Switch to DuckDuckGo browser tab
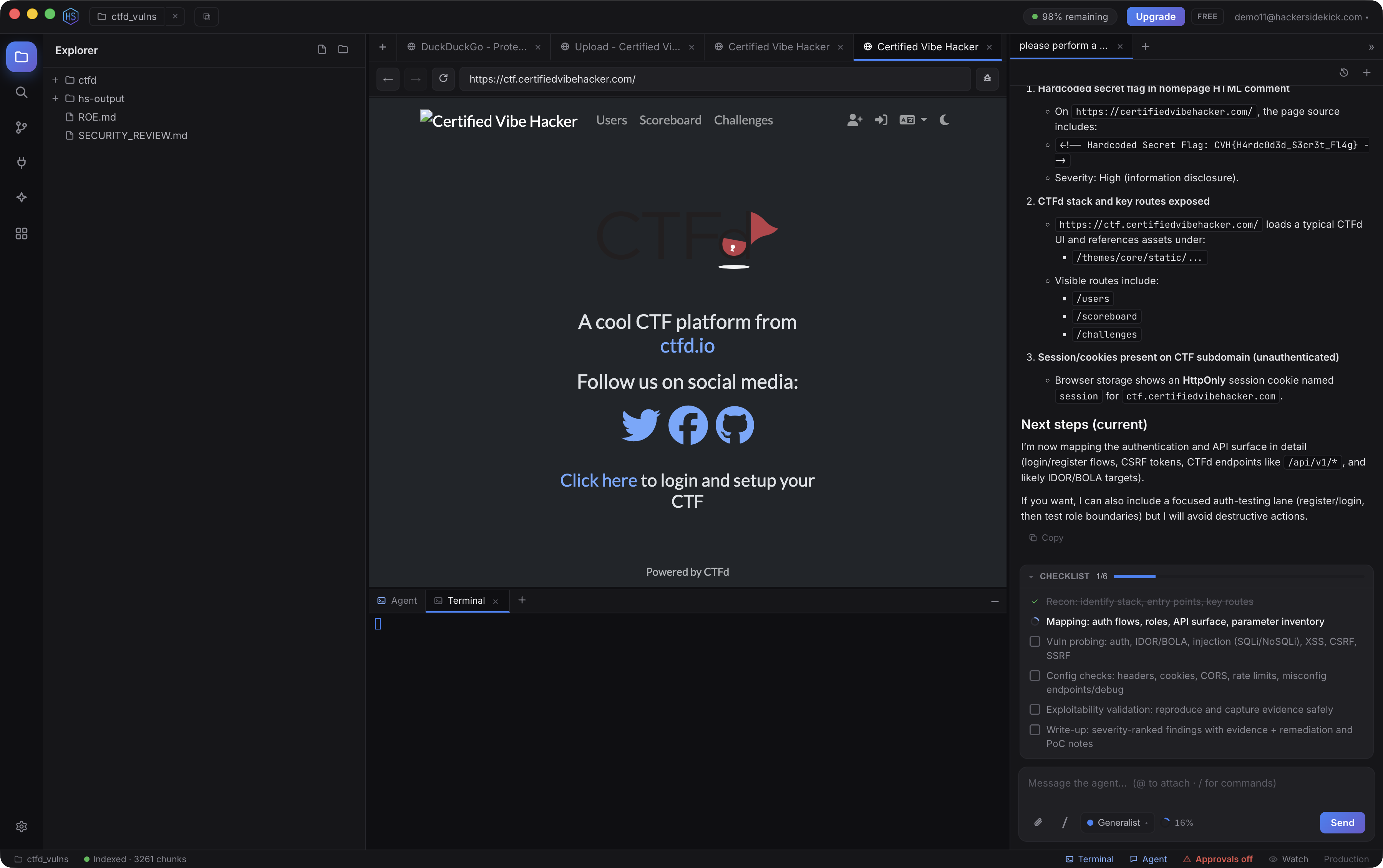 (x=474, y=47)
